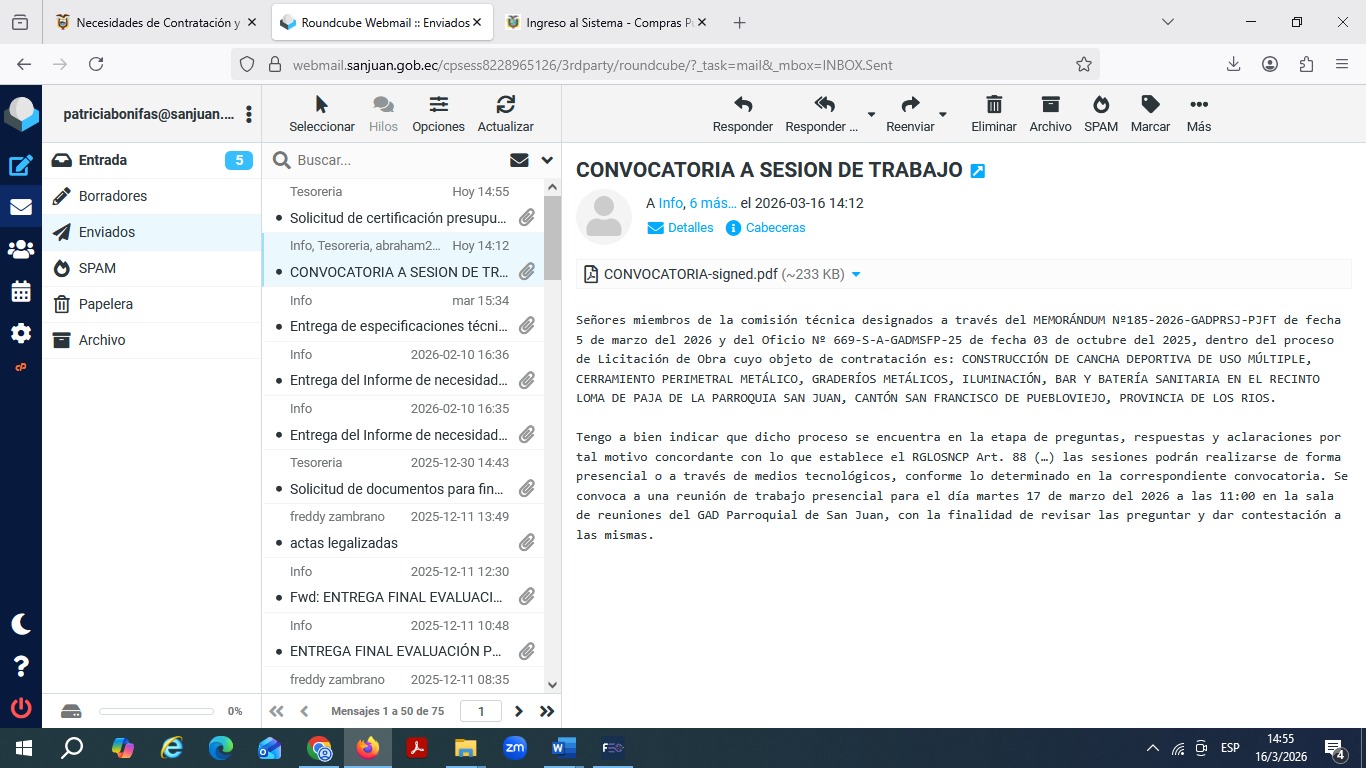Open the Borradores folder
1366x768 pixels.
pyautogui.click(x=113, y=196)
